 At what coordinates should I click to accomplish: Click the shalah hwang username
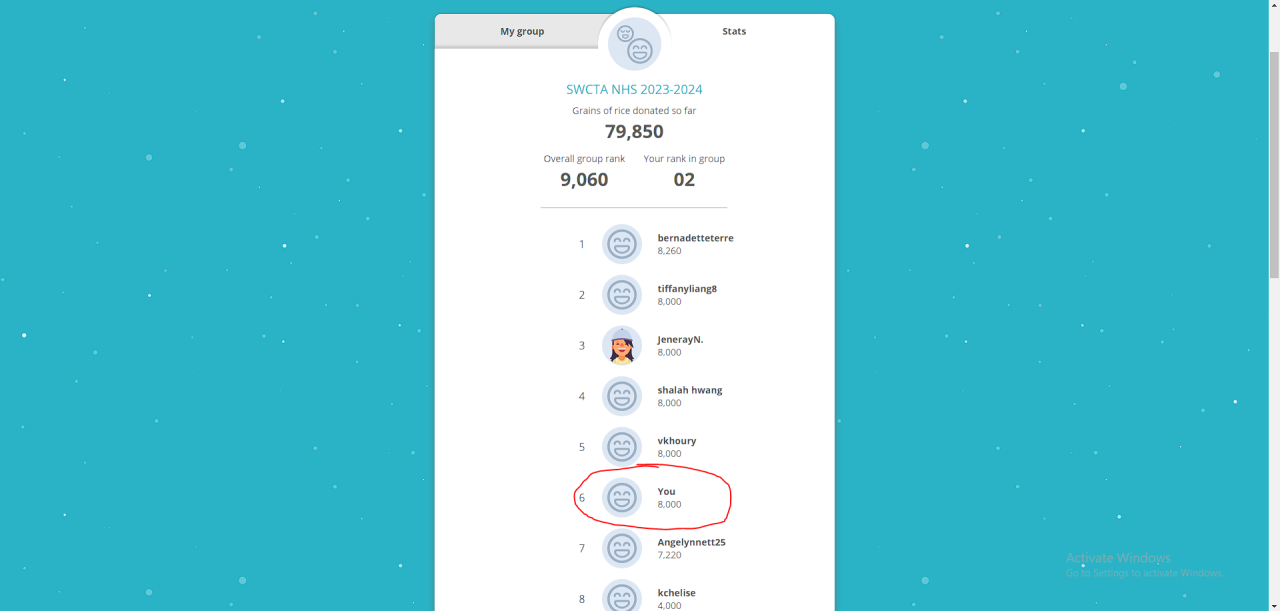tap(689, 390)
